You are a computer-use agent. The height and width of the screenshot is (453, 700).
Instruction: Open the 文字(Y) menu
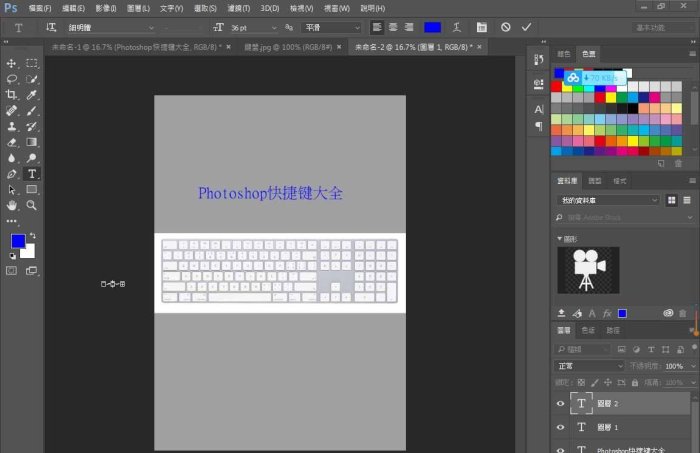point(171,7)
